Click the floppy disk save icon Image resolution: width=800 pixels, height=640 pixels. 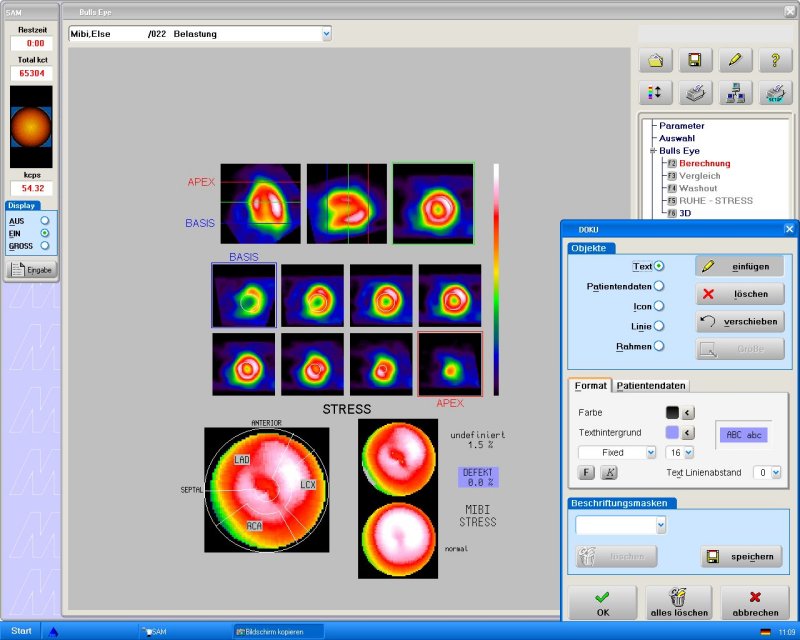(695, 60)
